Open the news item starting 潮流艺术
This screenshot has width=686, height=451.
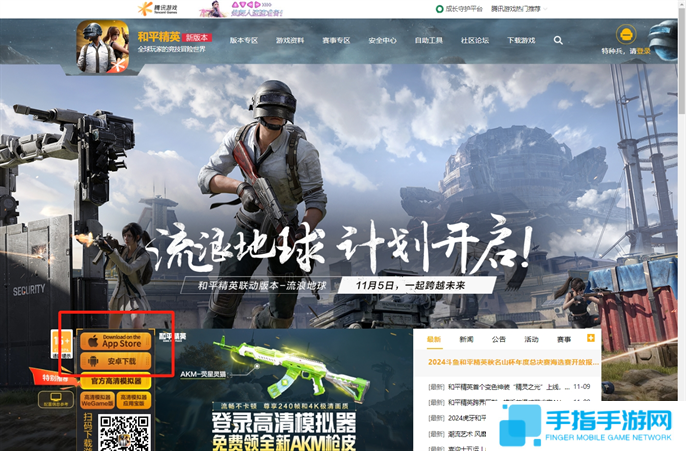point(457,434)
